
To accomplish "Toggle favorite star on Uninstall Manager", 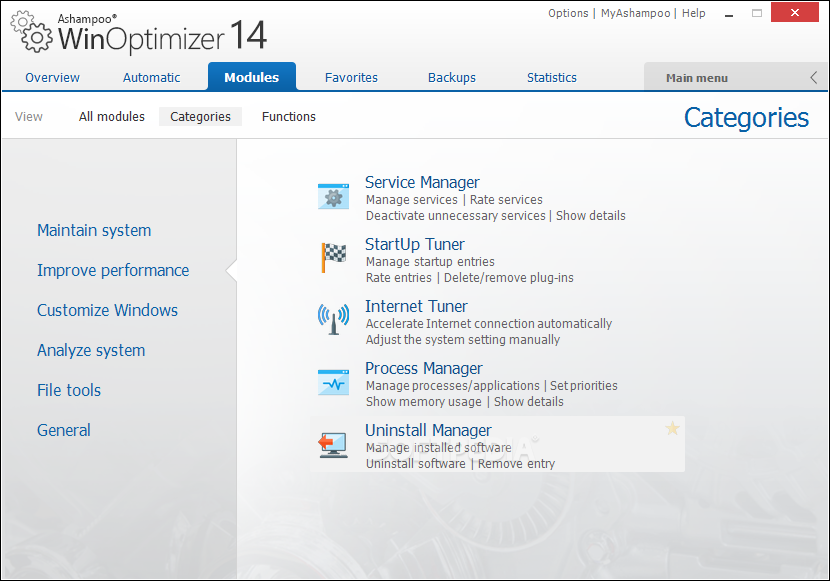I will pyautogui.click(x=672, y=428).
